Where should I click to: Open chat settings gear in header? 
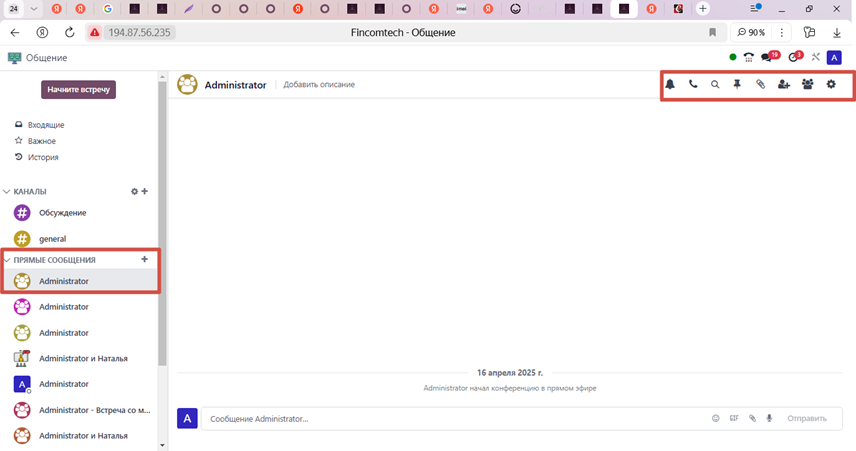tap(831, 85)
